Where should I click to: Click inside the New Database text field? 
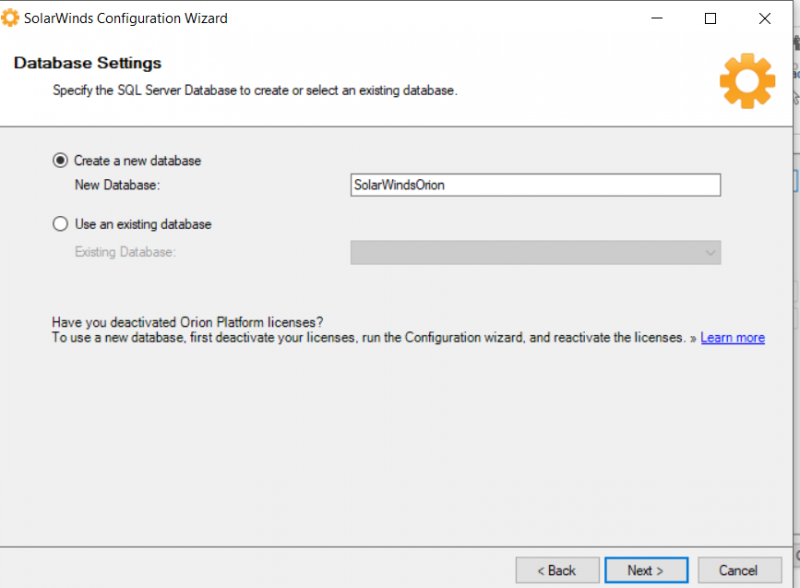pos(535,185)
